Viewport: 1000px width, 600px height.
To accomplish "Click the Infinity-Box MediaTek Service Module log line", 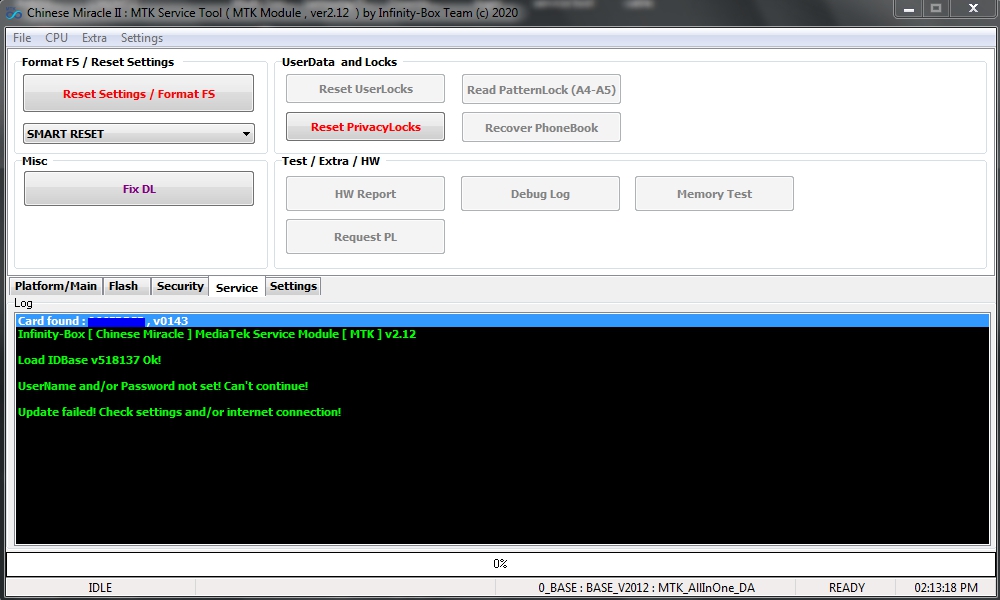I will (x=217, y=333).
